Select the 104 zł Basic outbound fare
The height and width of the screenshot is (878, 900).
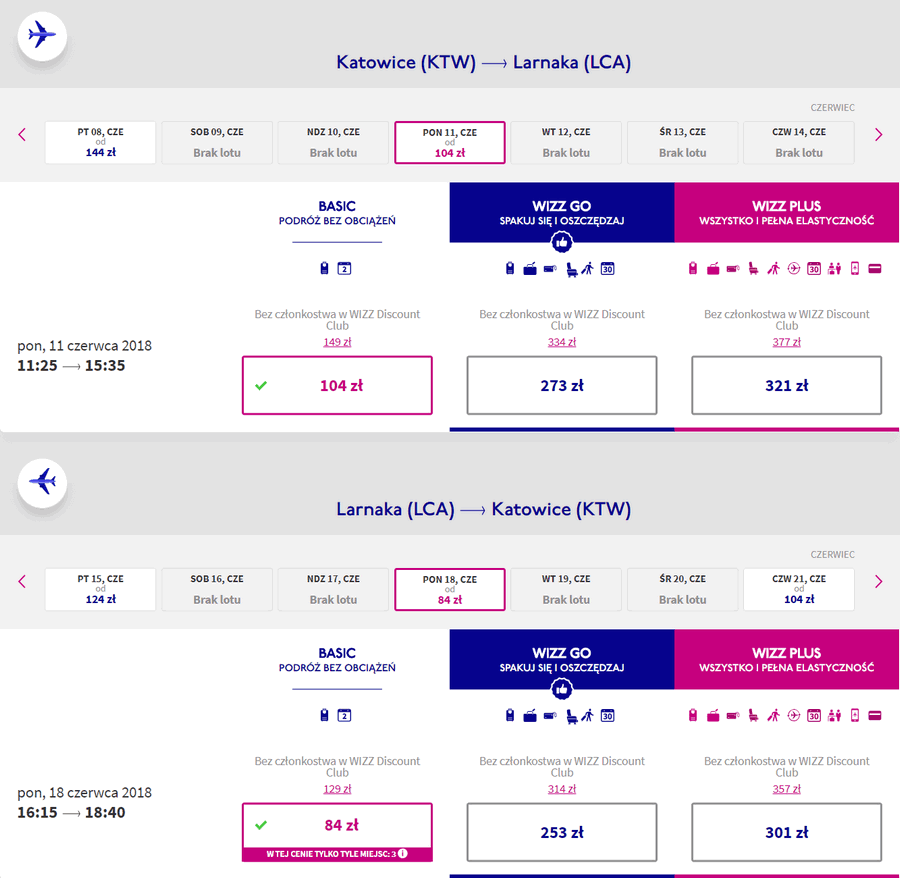tap(337, 385)
